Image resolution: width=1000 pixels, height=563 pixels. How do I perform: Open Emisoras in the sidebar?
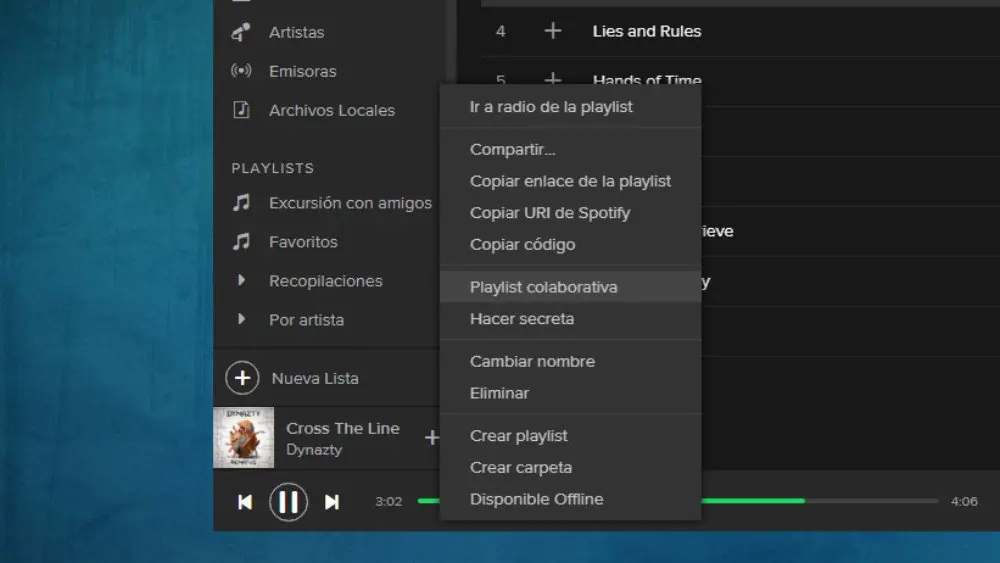(x=302, y=71)
